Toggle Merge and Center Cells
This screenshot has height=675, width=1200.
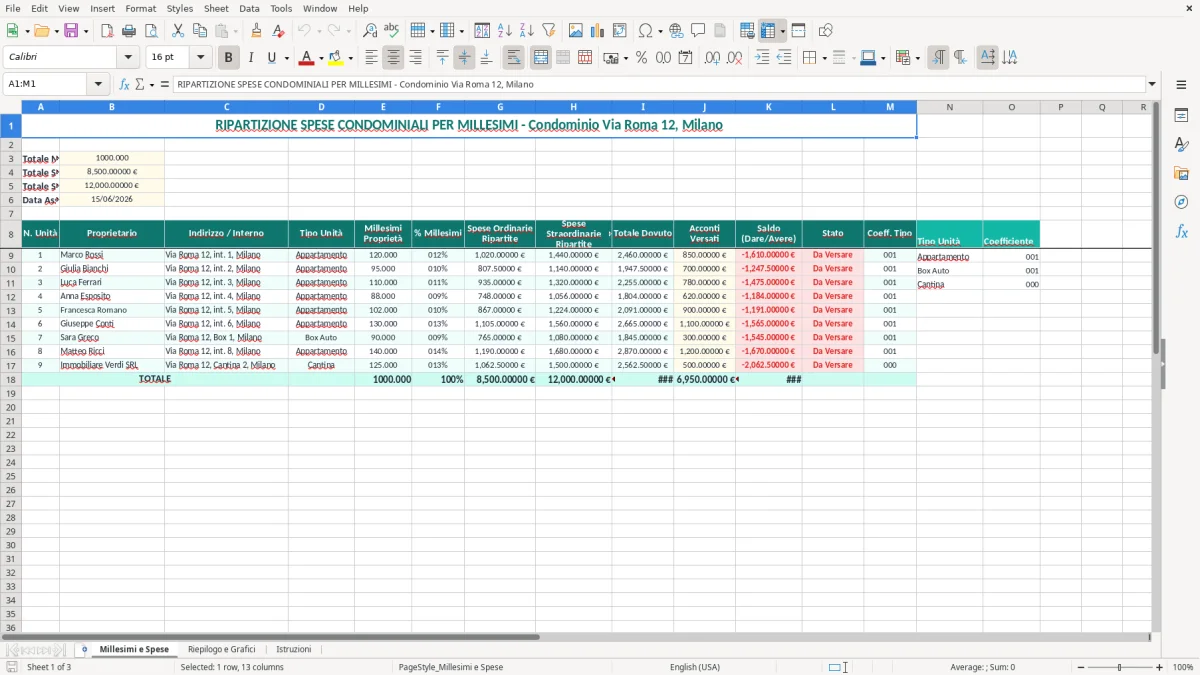pos(540,58)
